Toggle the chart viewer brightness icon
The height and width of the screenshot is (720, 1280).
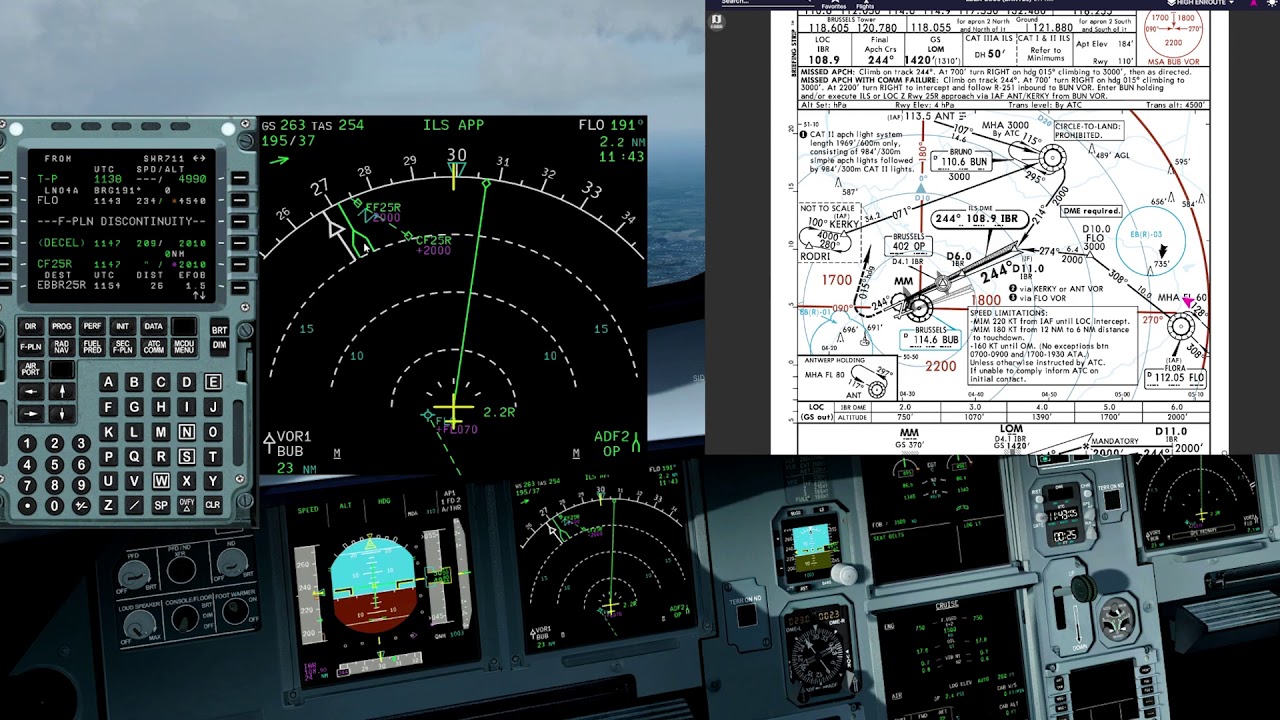point(1274,3)
